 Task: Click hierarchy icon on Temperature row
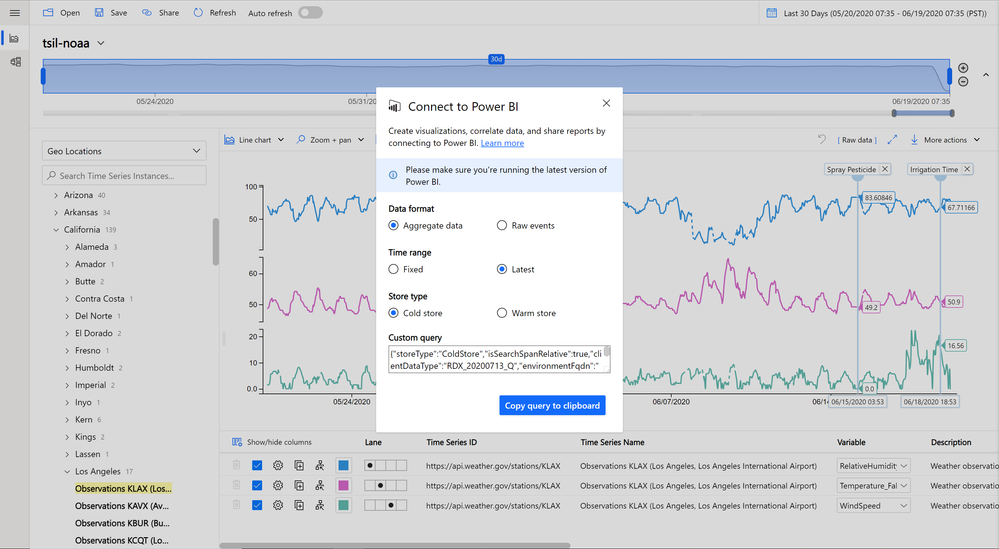point(320,485)
